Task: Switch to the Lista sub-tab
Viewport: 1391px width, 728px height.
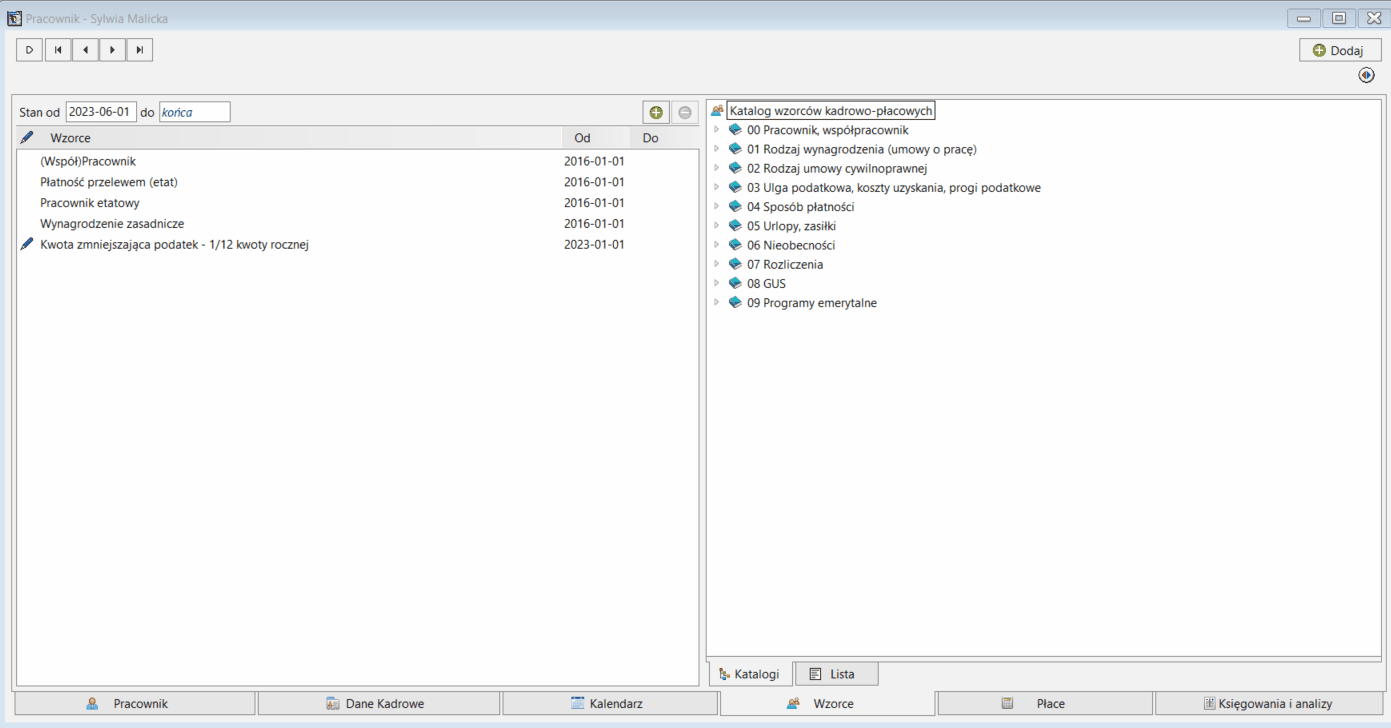Action: coord(837,674)
